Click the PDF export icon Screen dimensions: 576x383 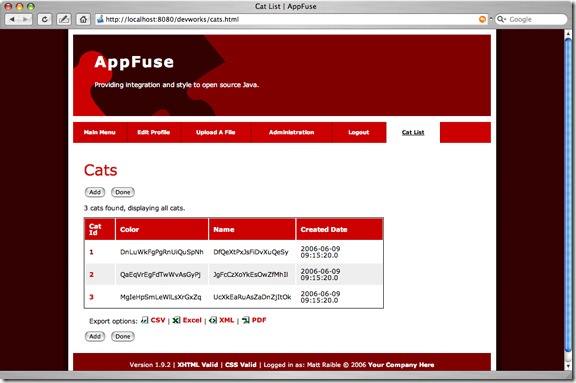246,320
